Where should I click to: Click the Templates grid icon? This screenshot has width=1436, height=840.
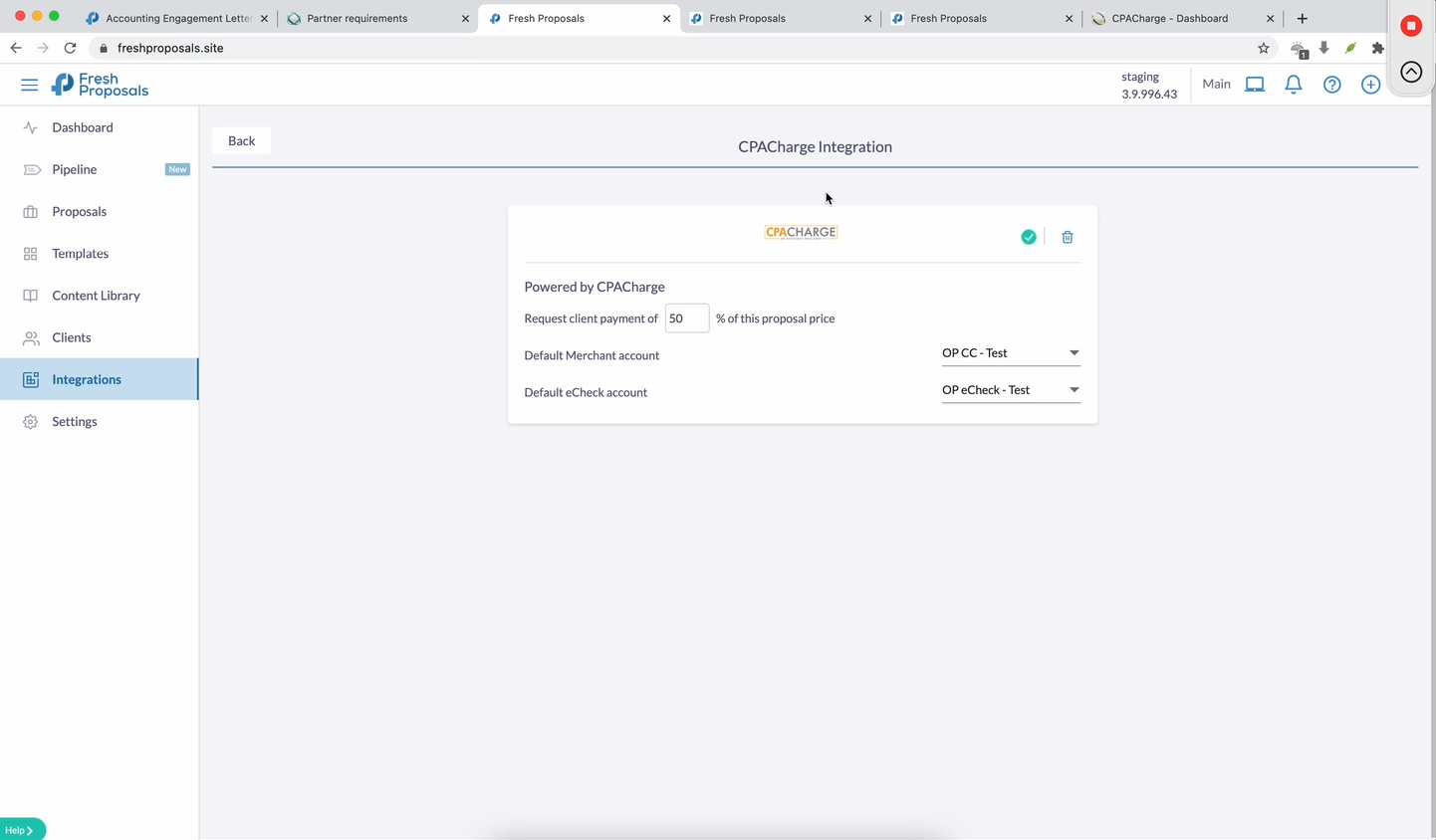point(31,254)
